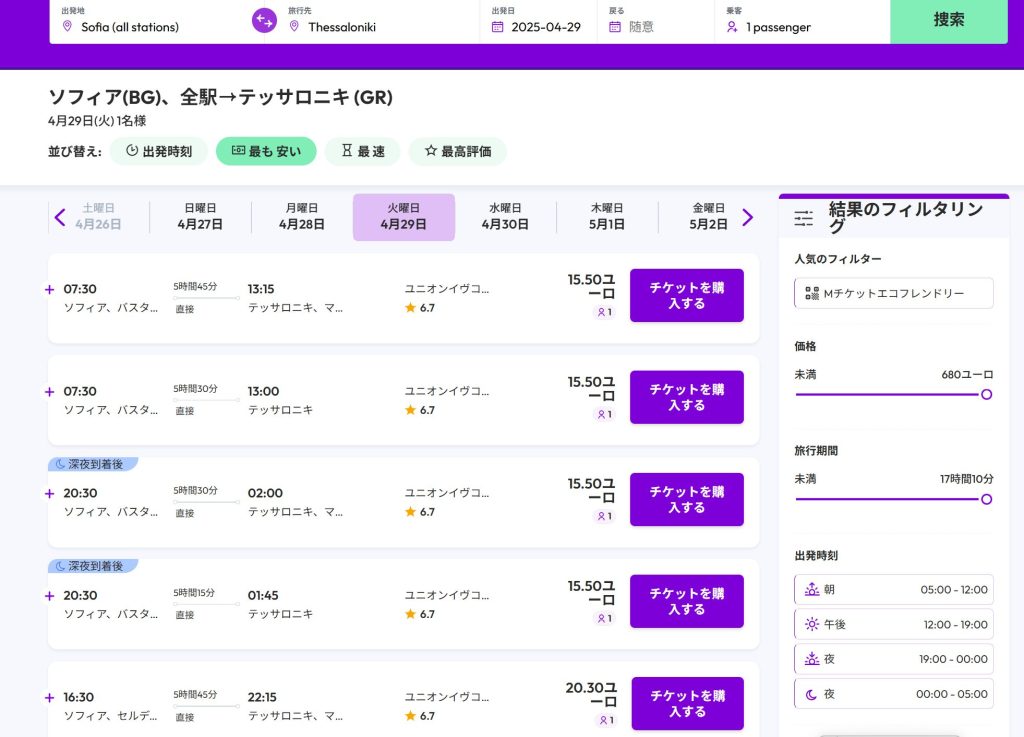This screenshot has height=737, width=1024.
Task: Click the location pin icon beside Thessaloniki
Action: coord(294,26)
